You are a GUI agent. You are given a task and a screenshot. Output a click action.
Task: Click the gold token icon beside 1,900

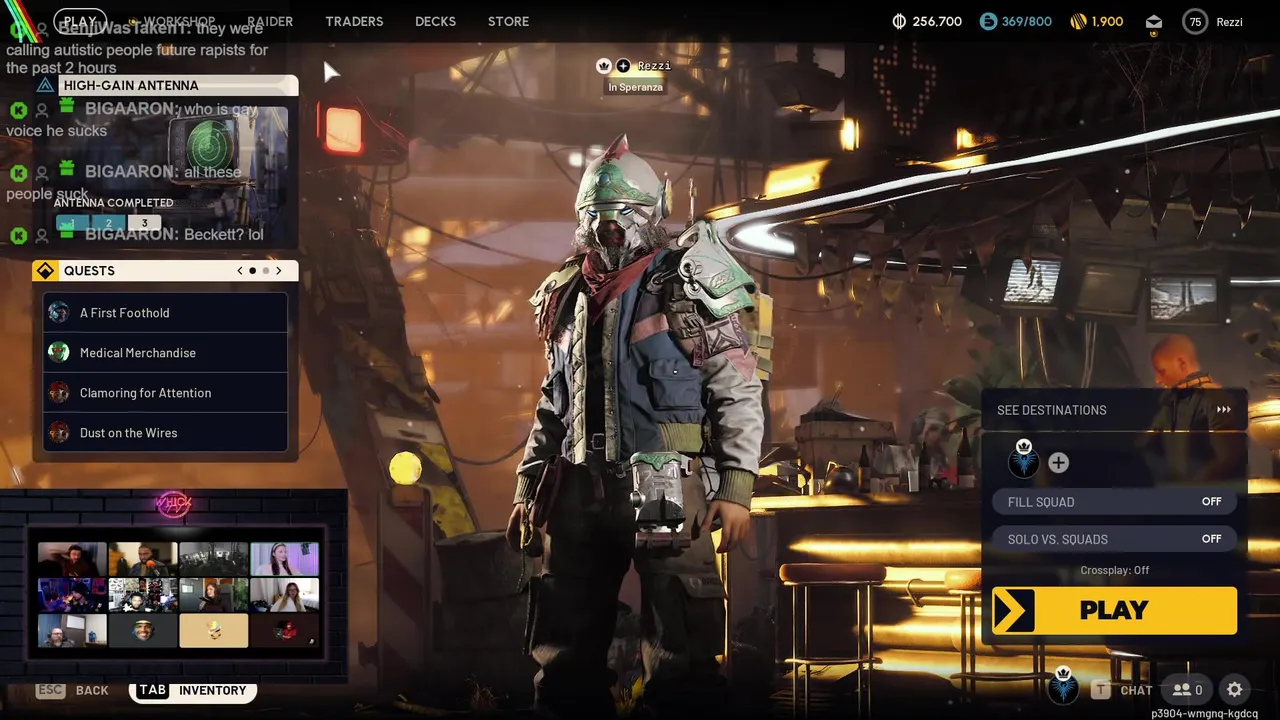(1078, 21)
